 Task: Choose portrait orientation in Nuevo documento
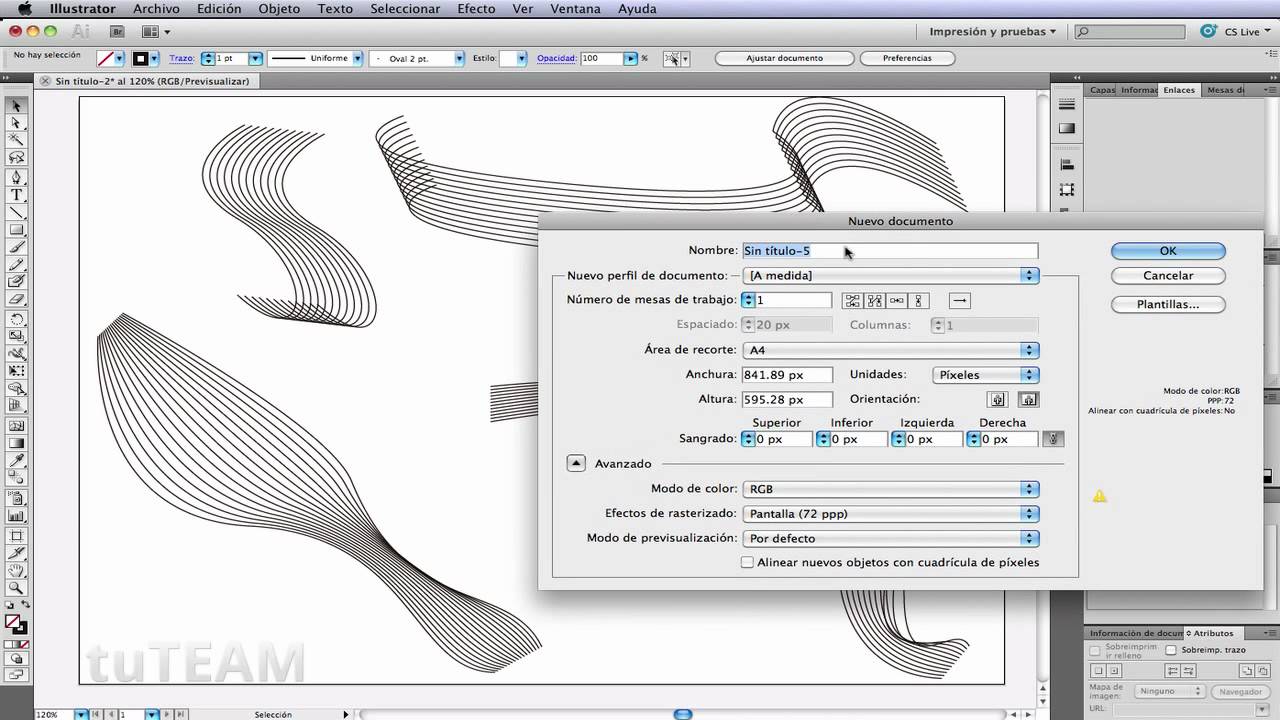tap(997, 400)
